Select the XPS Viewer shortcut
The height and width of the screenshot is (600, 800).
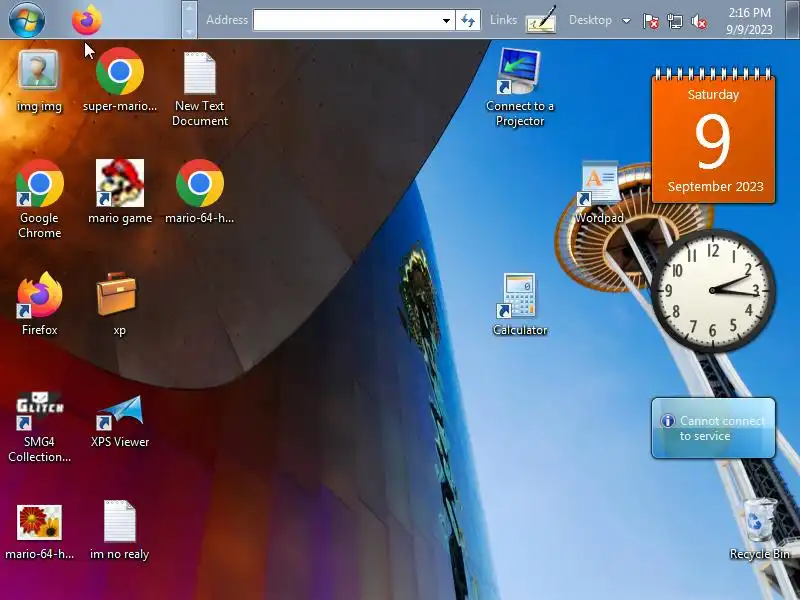tap(120, 421)
